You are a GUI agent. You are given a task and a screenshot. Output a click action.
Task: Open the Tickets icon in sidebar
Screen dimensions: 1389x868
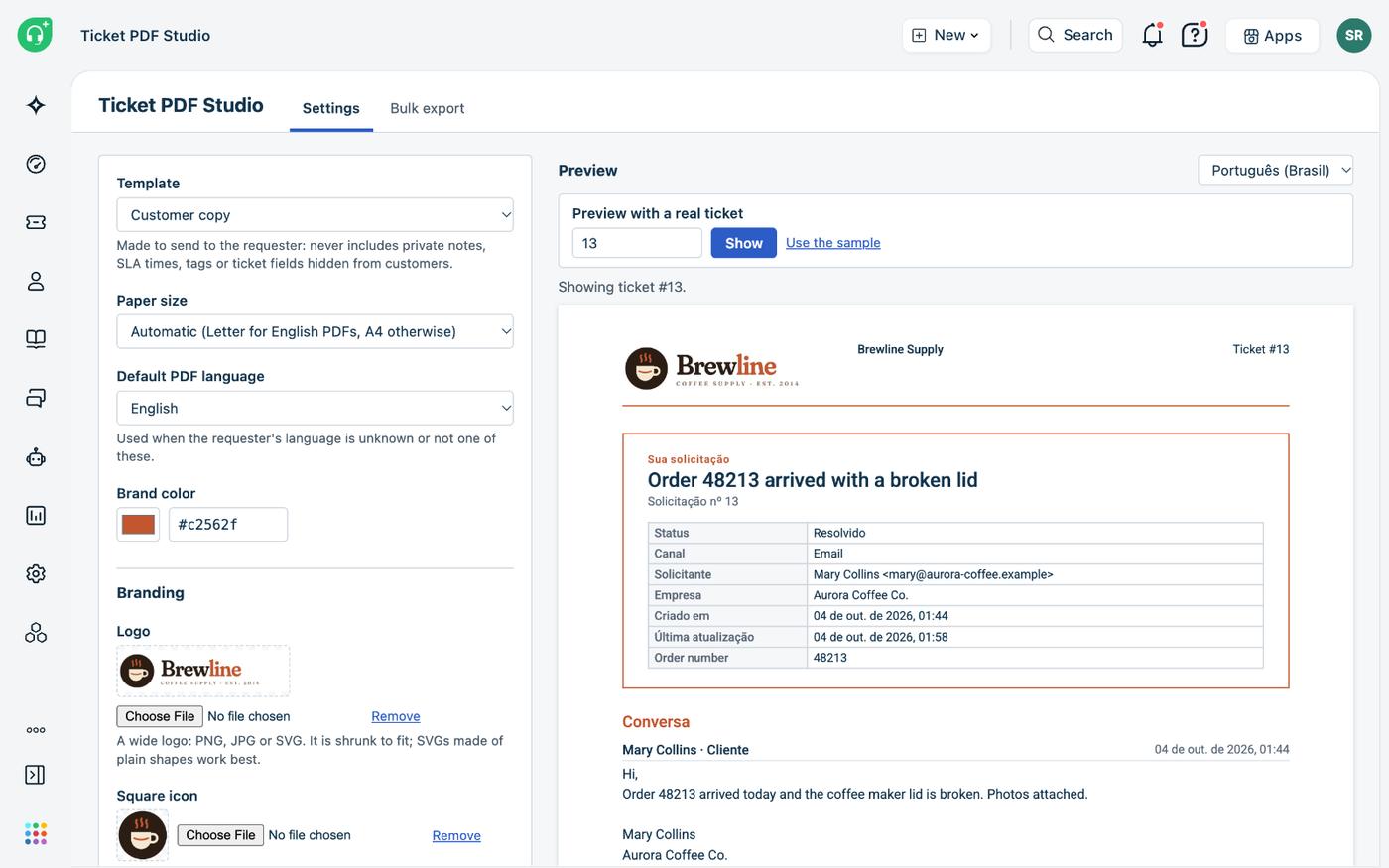pos(36,222)
